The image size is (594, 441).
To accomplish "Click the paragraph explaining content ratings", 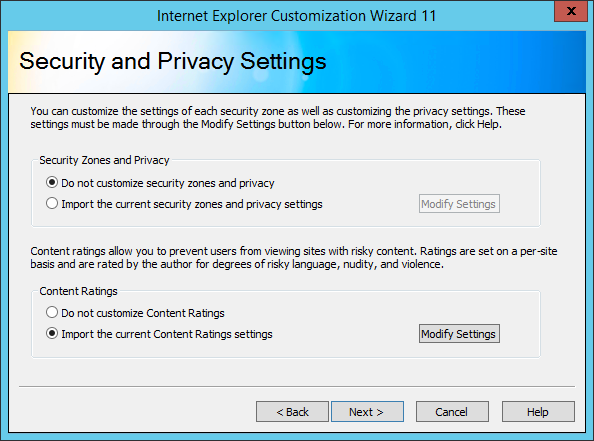I will coord(294,258).
